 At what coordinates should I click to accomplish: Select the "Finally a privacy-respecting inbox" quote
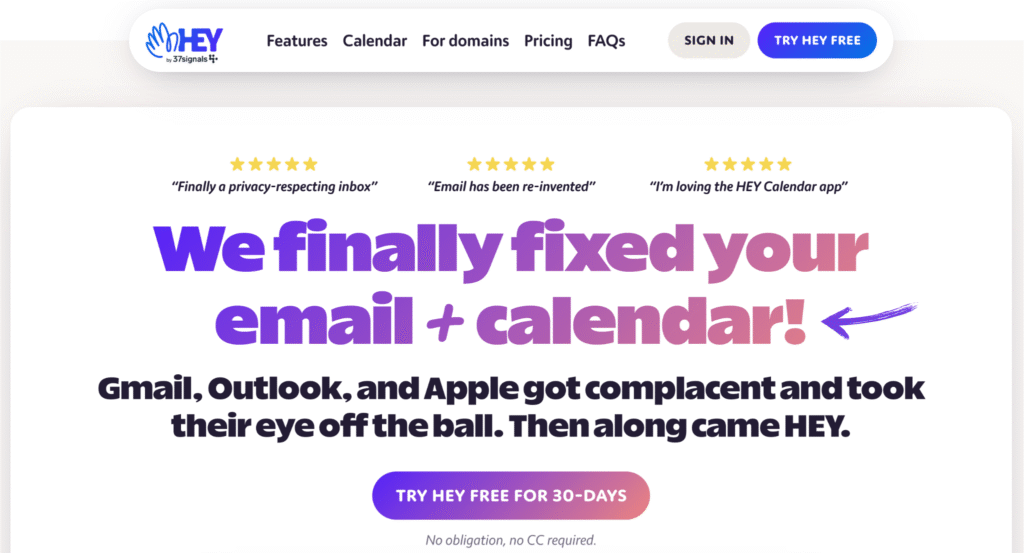[274, 186]
